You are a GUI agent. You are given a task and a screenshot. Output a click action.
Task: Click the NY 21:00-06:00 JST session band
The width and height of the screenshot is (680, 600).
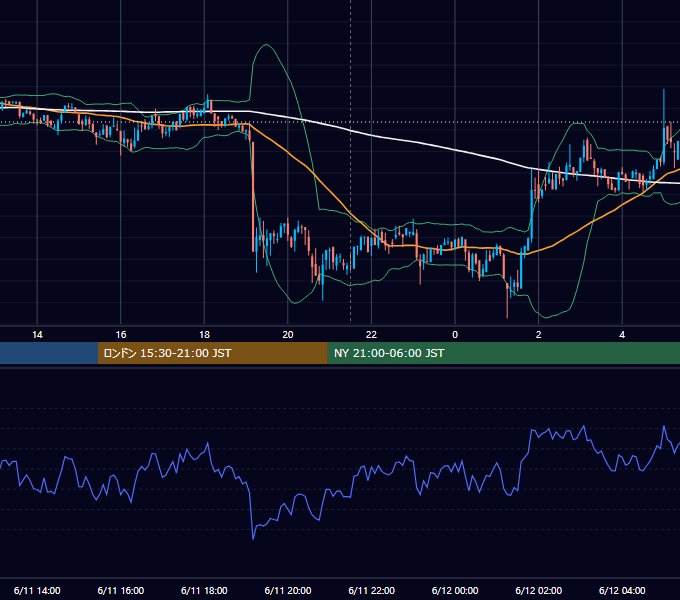click(503, 353)
